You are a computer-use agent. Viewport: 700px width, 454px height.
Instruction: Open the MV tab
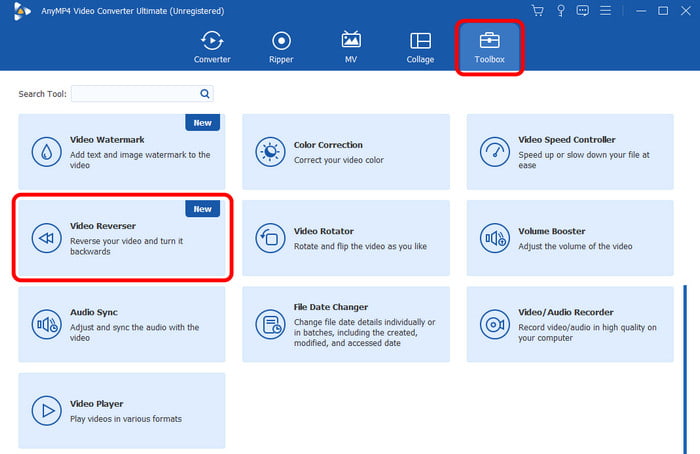351,47
